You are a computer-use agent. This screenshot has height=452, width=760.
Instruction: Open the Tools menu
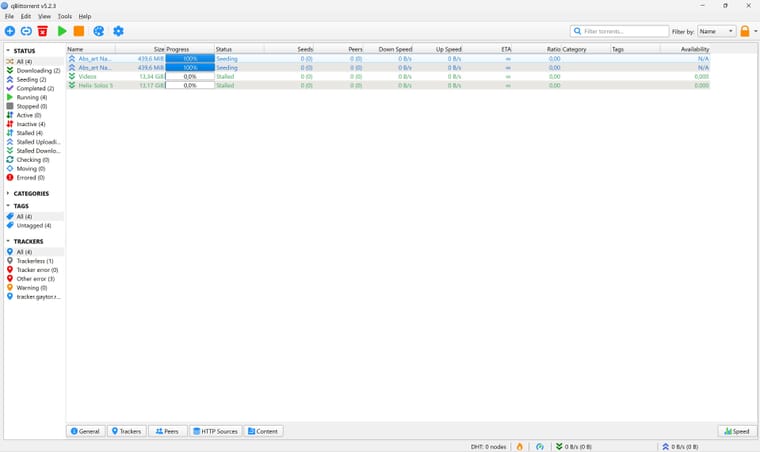pyautogui.click(x=64, y=16)
